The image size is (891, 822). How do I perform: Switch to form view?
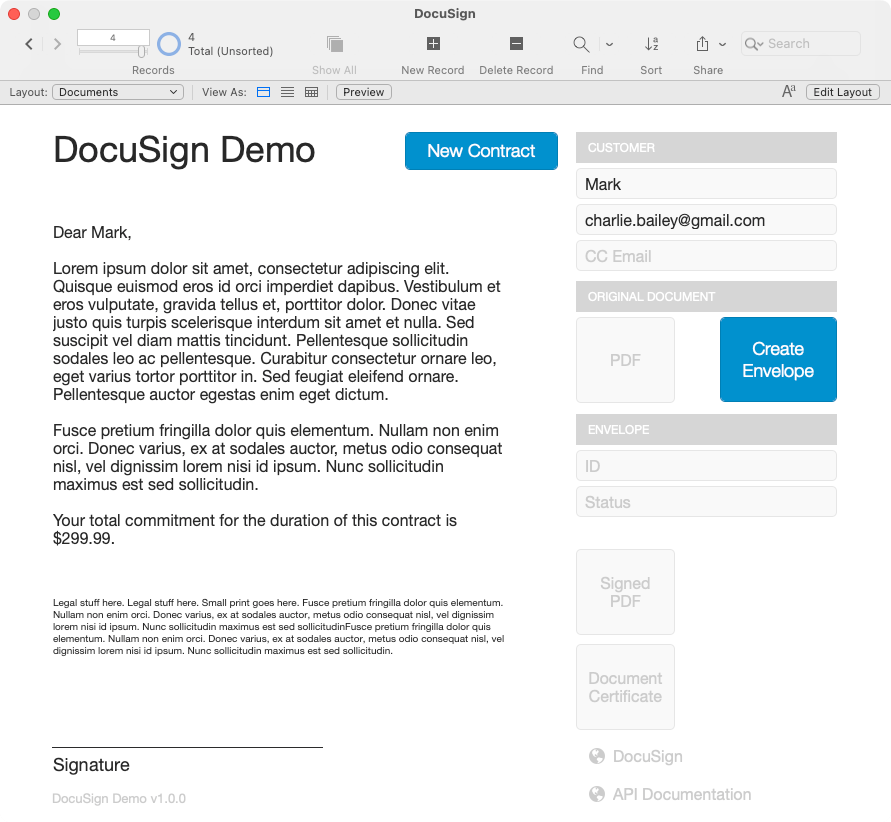point(262,91)
